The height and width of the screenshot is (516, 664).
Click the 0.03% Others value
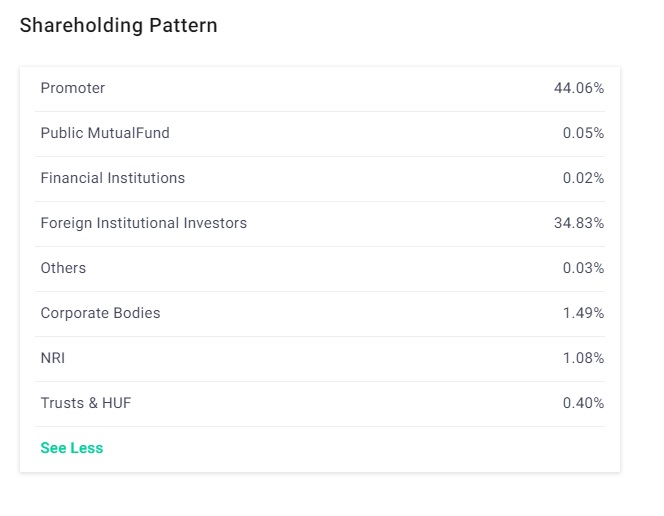pos(583,268)
